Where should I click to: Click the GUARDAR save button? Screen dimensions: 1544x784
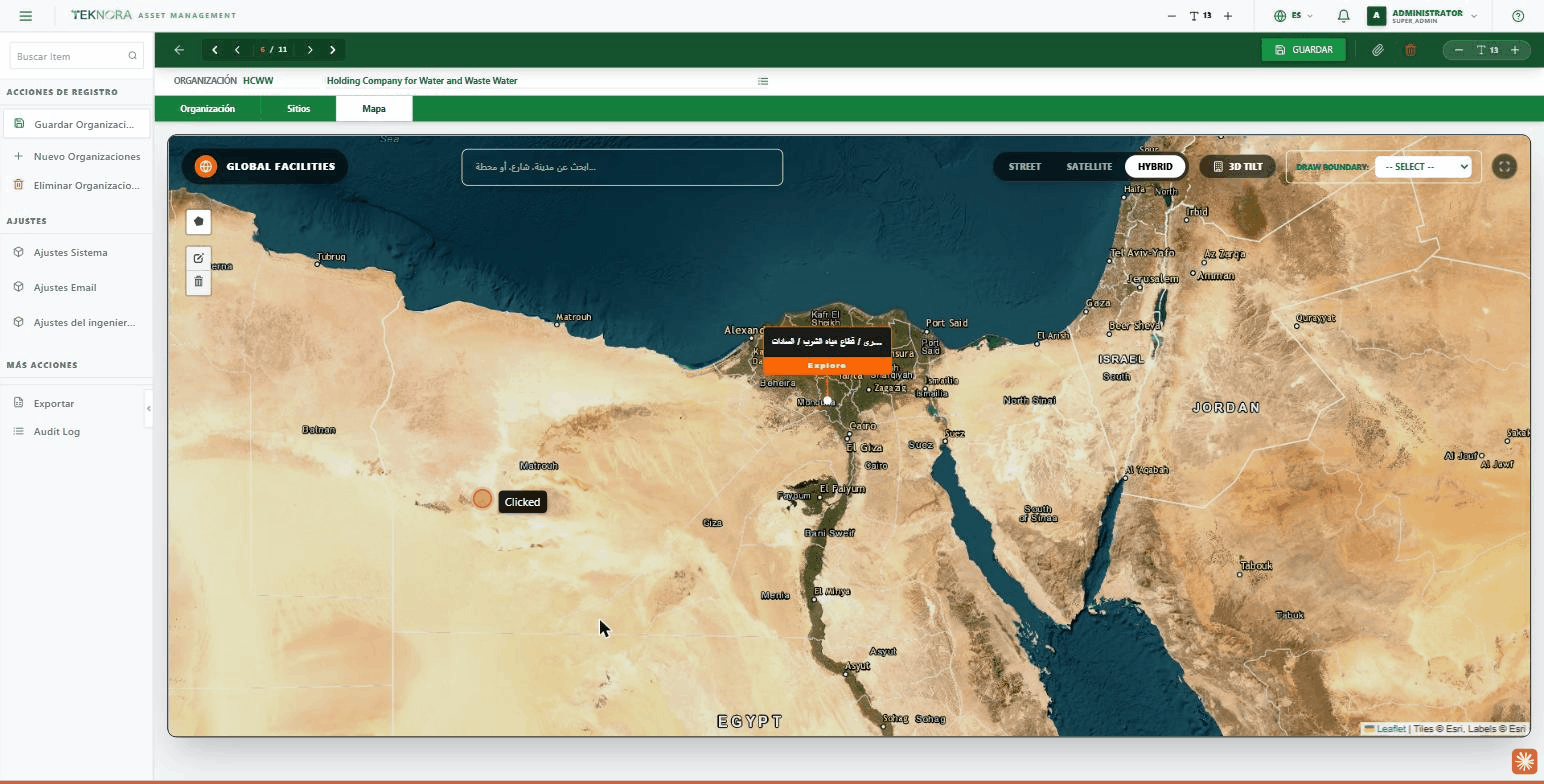point(1303,50)
